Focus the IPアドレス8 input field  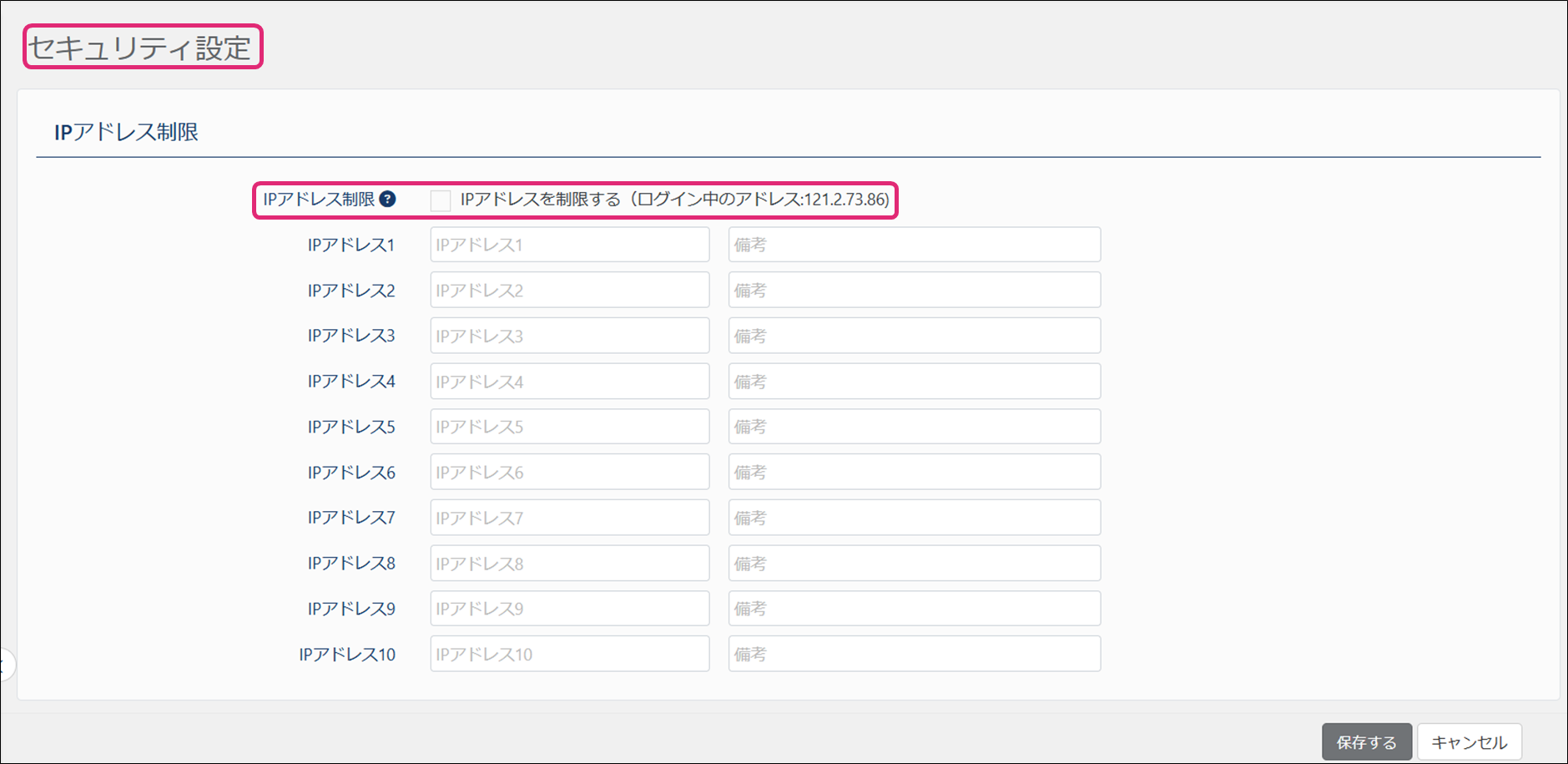click(x=569, y=564)
